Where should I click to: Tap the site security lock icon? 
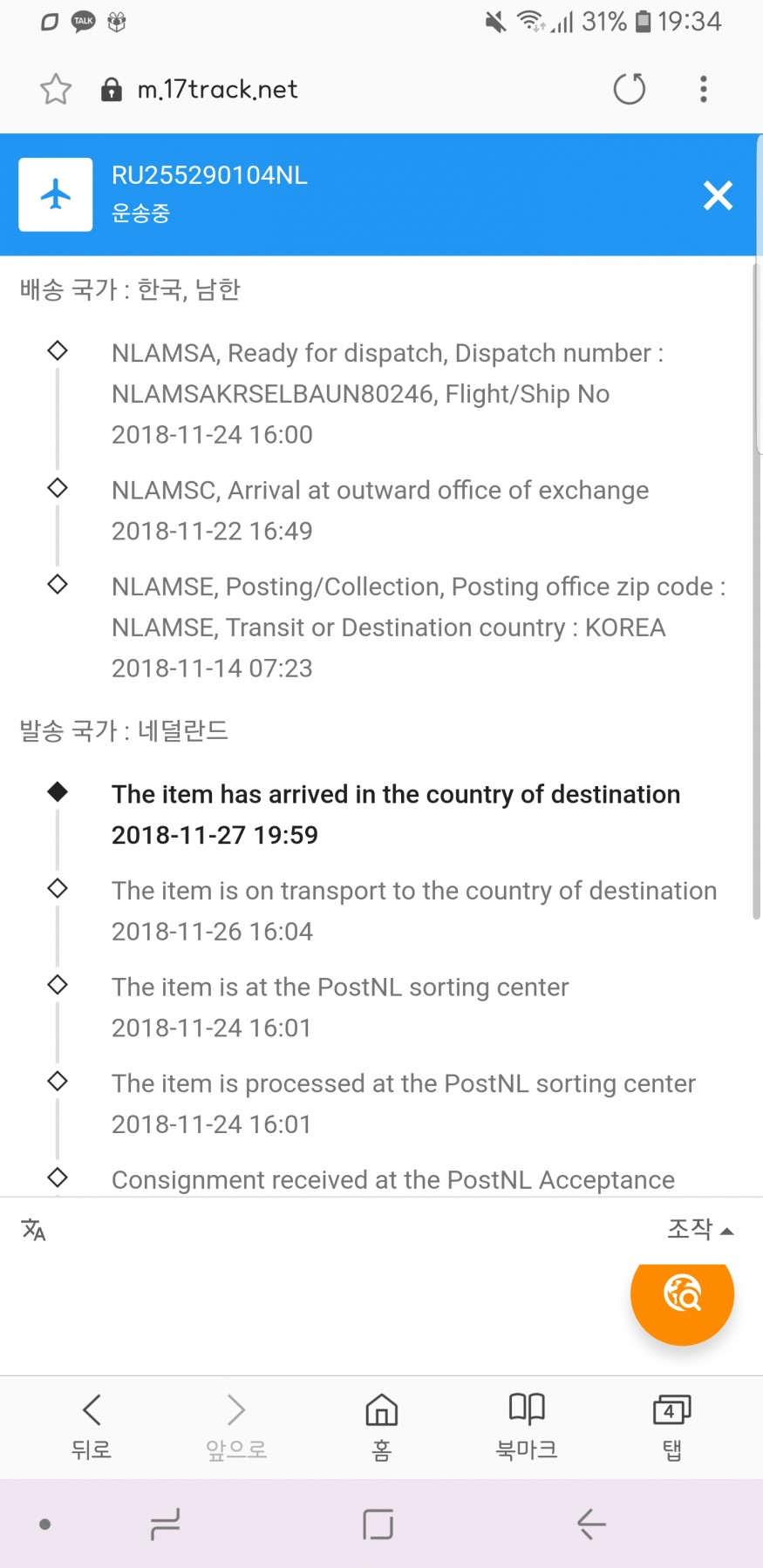tap(112, 89)
